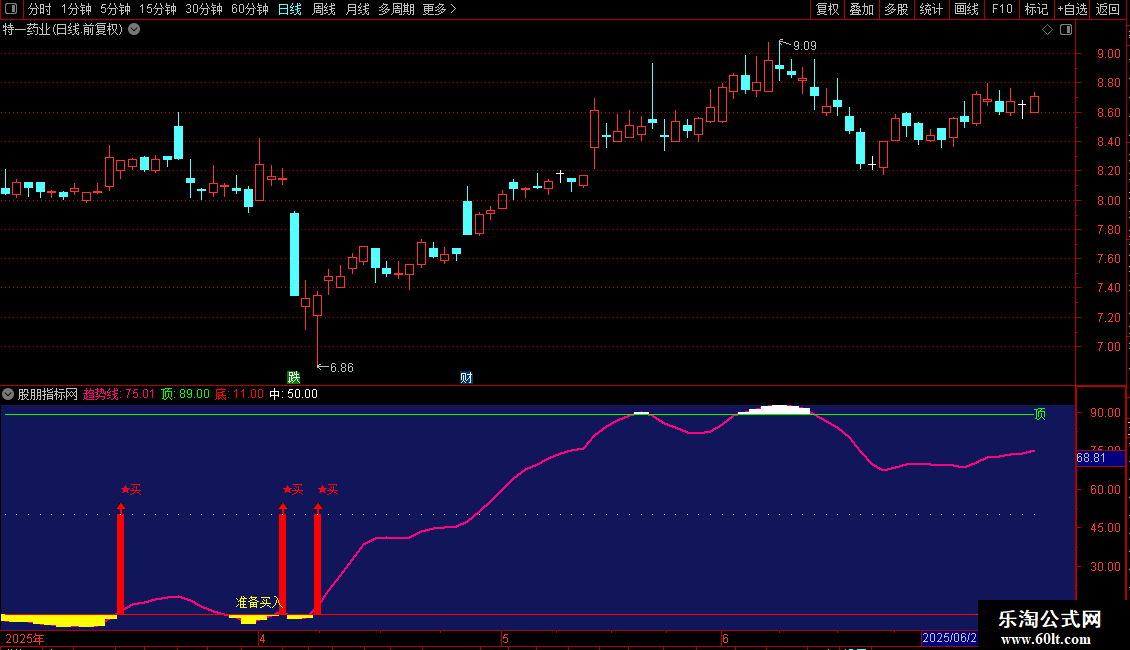Viewport: 1130px width, 650px height.
Task: Click the 标记 mark button
Action: tap(1036, 9)
